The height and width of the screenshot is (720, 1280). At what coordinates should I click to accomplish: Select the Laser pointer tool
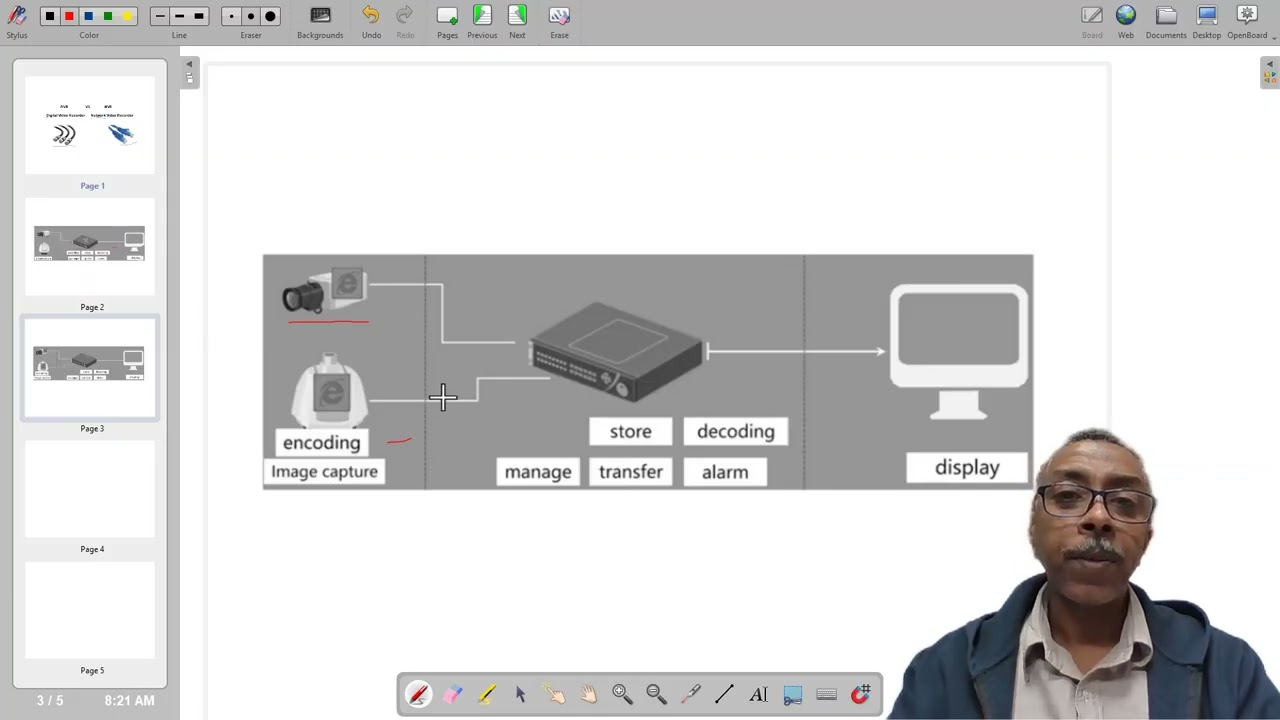[690, 694]
